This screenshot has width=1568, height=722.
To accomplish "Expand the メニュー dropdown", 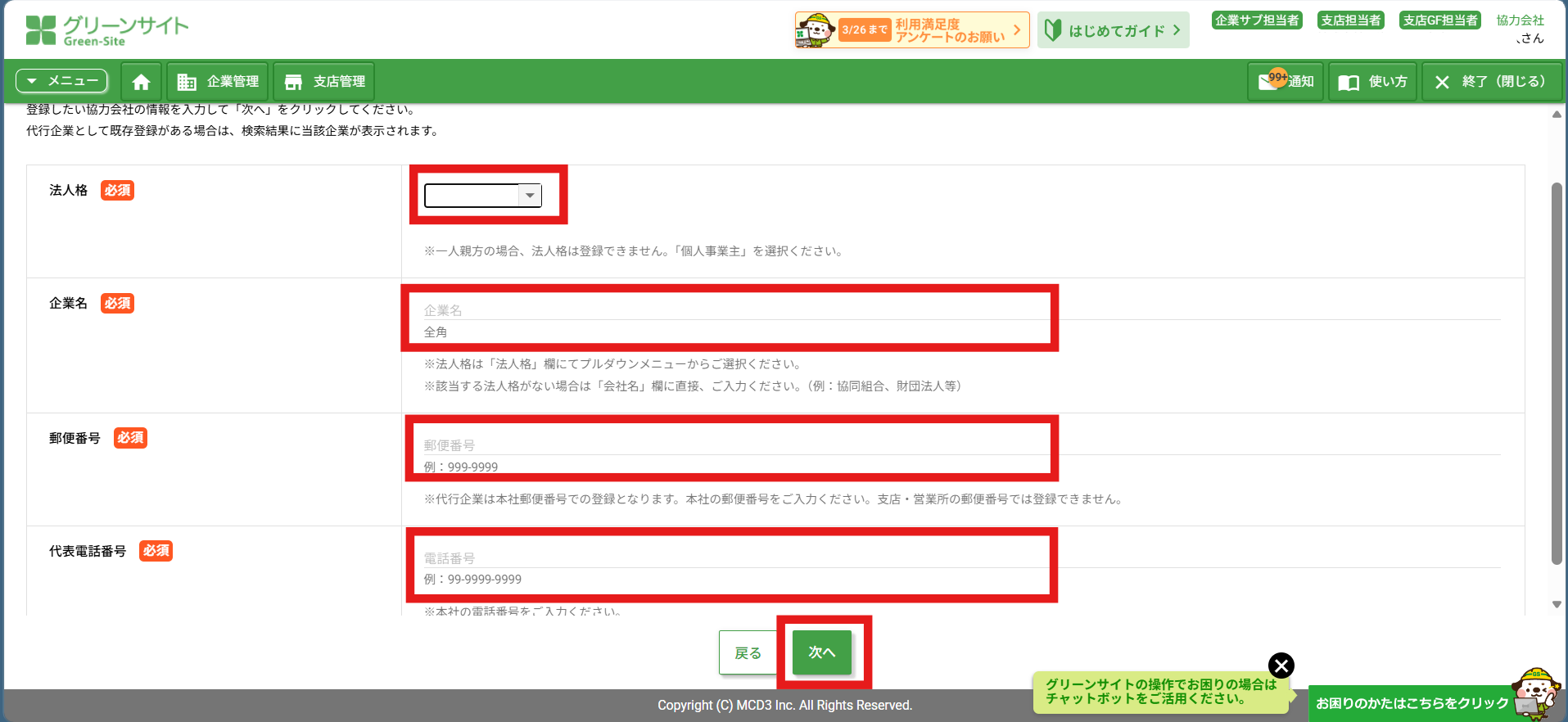I will [x=62, y=81].
